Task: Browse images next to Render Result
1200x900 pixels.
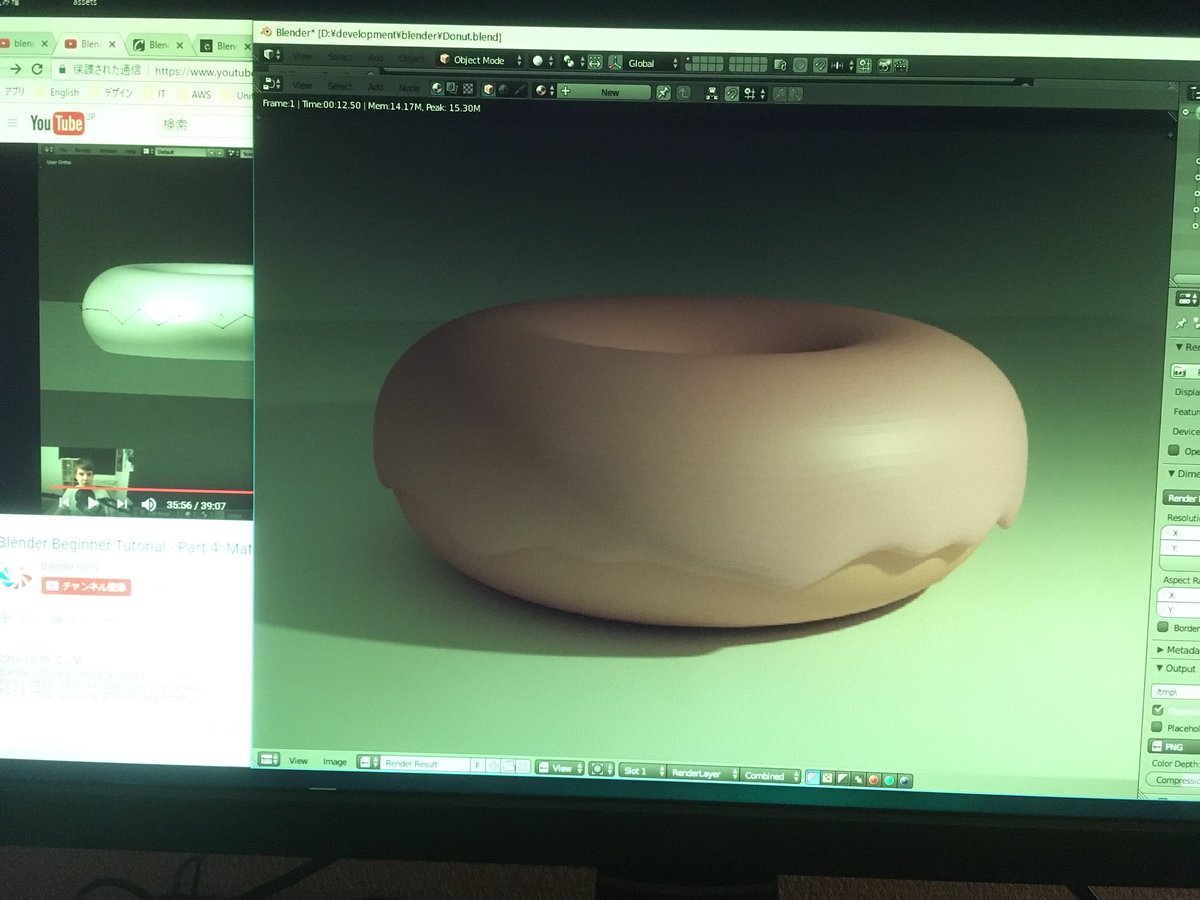Action: (368, 763)
